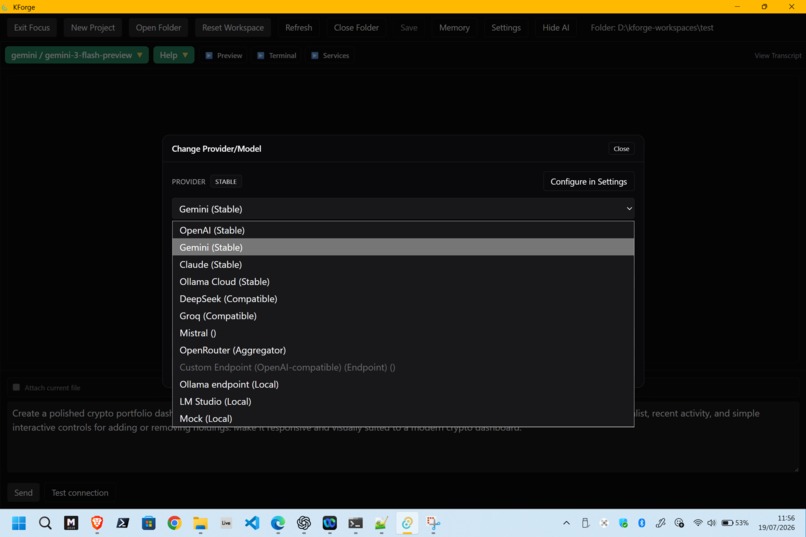Select the Mistral () option
Screen dimensions: 806x537
click(x=403, y=333)
